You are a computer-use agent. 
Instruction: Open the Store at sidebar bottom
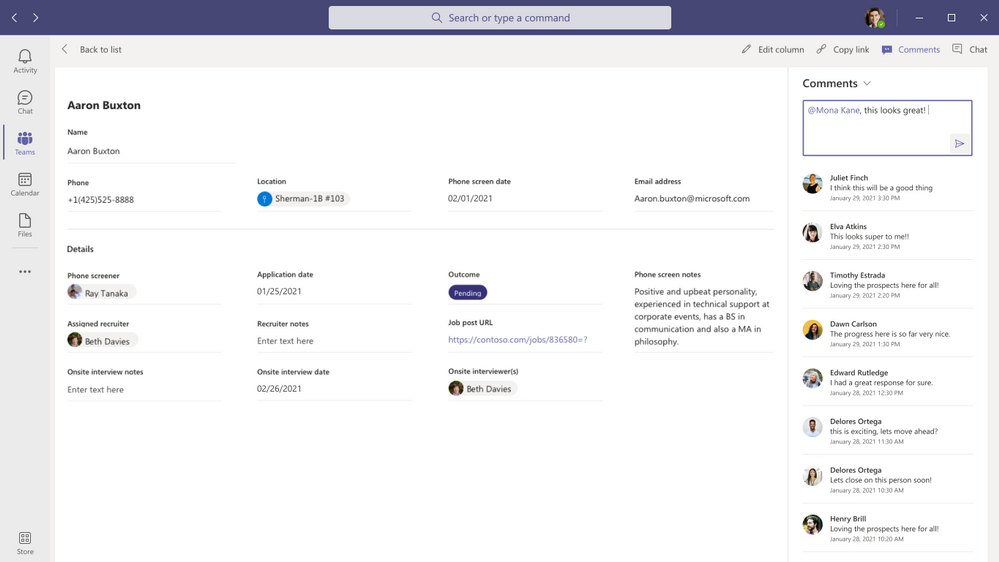[25, 543]
